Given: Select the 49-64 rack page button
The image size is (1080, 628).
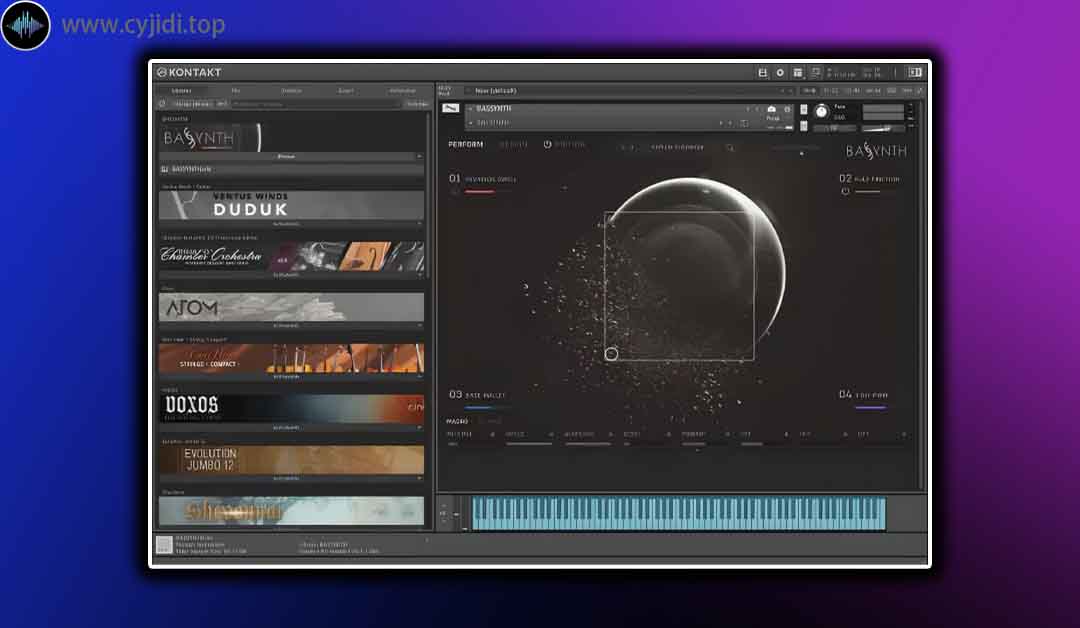Looking at the screenshot, I should [873, 91].
